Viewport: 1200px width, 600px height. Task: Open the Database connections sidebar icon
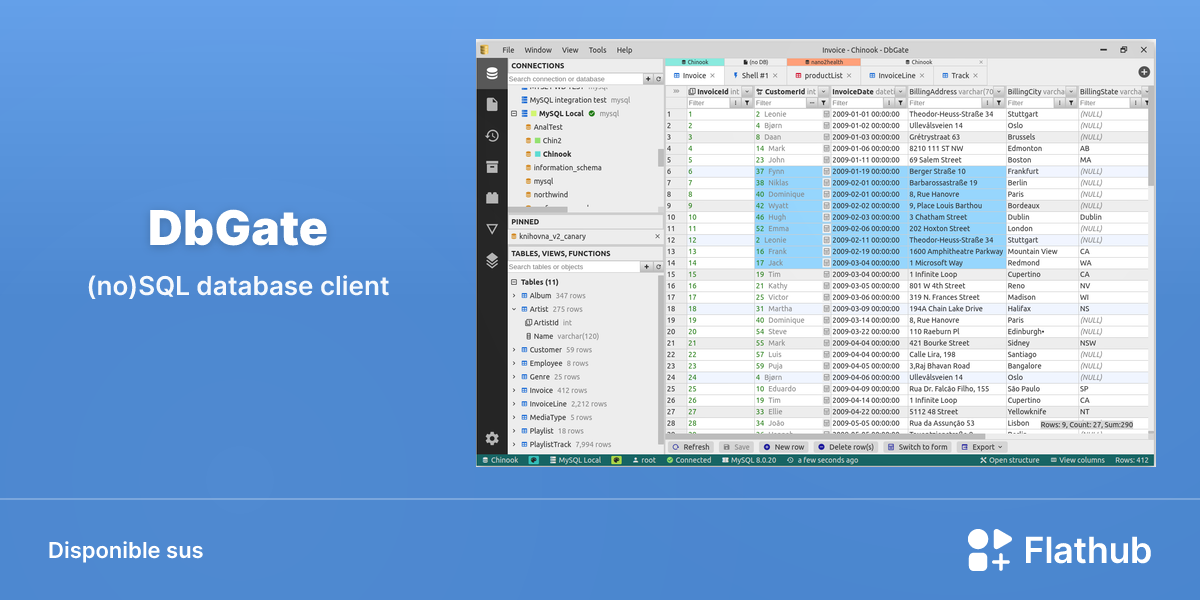491,73
